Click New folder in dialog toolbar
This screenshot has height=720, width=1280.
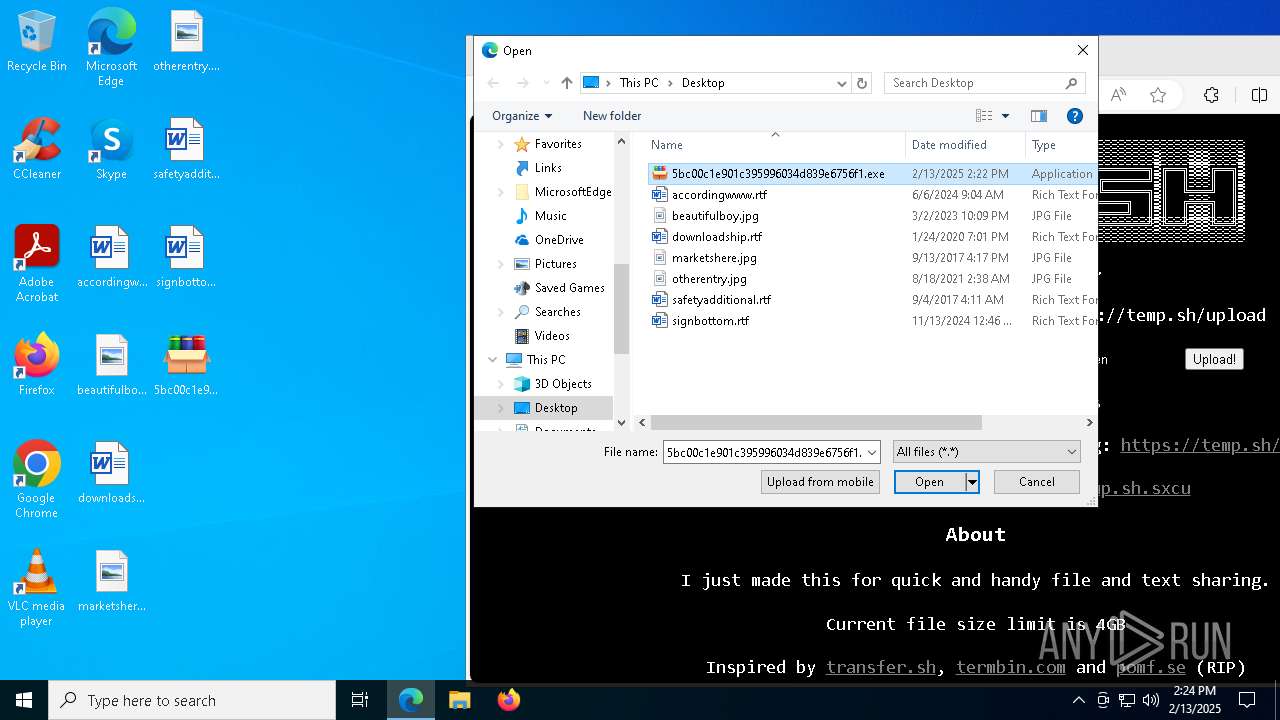click(612, 116)
